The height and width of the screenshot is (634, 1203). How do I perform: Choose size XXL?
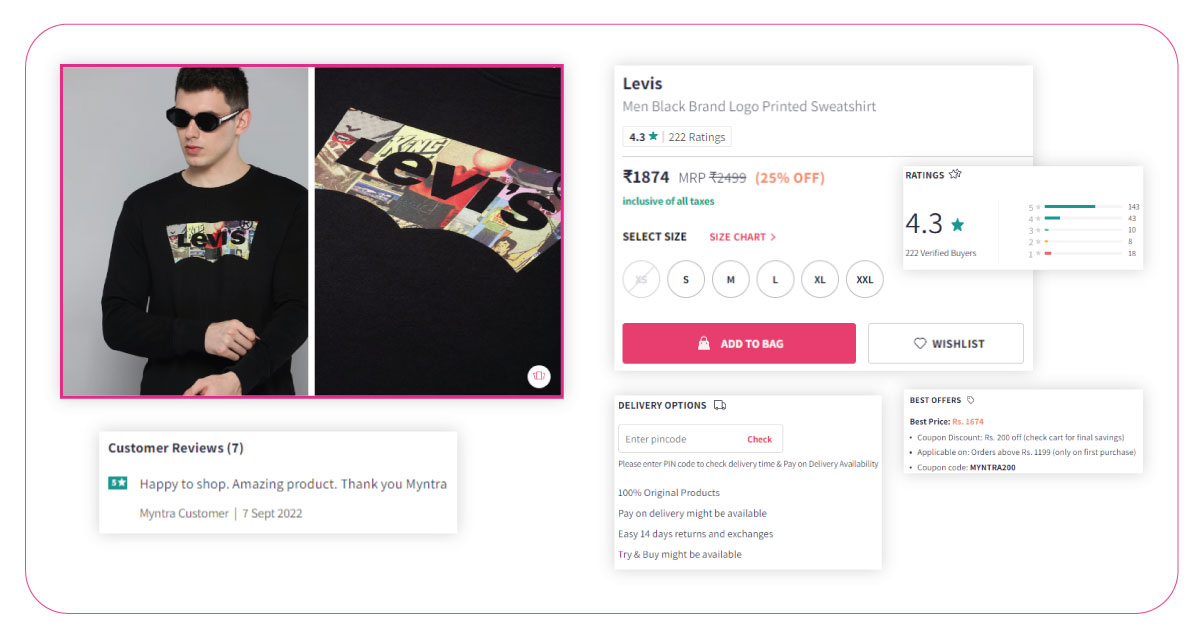[x=865, y=279]
